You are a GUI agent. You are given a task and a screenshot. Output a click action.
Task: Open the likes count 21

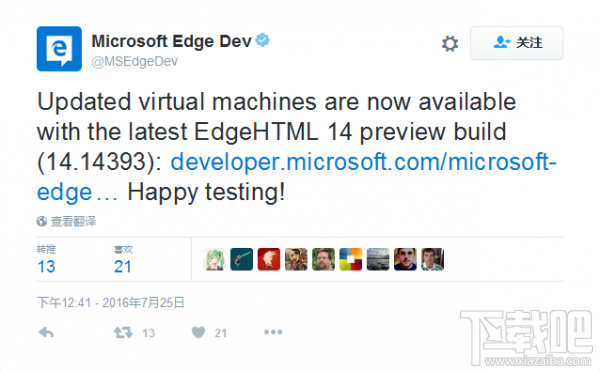coord(123,267)
